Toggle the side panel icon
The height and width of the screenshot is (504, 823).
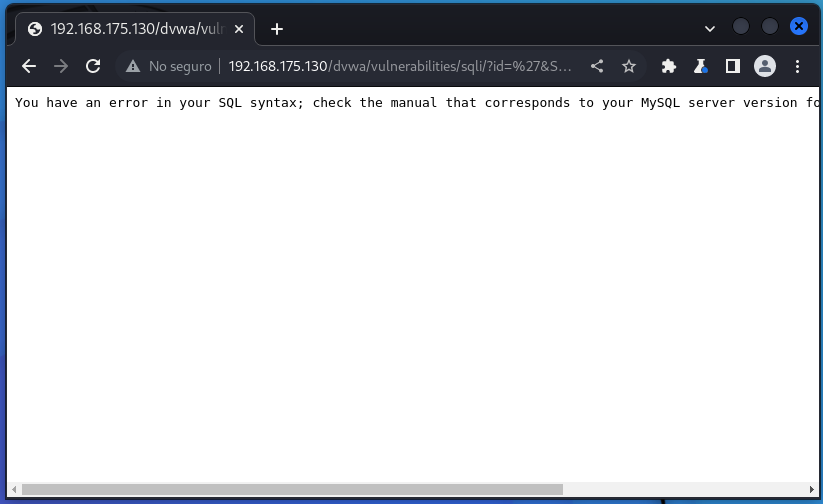pos(733,66)
